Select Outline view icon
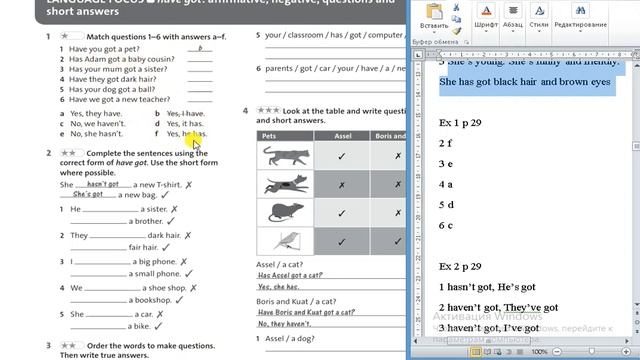Viewport: 640px width, 360px height. pos(509,351)
